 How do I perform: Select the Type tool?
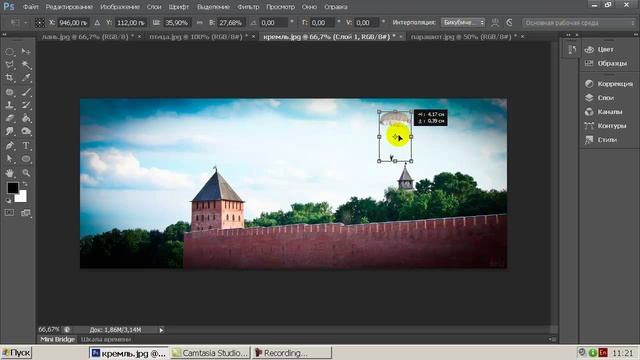point(26,146)
